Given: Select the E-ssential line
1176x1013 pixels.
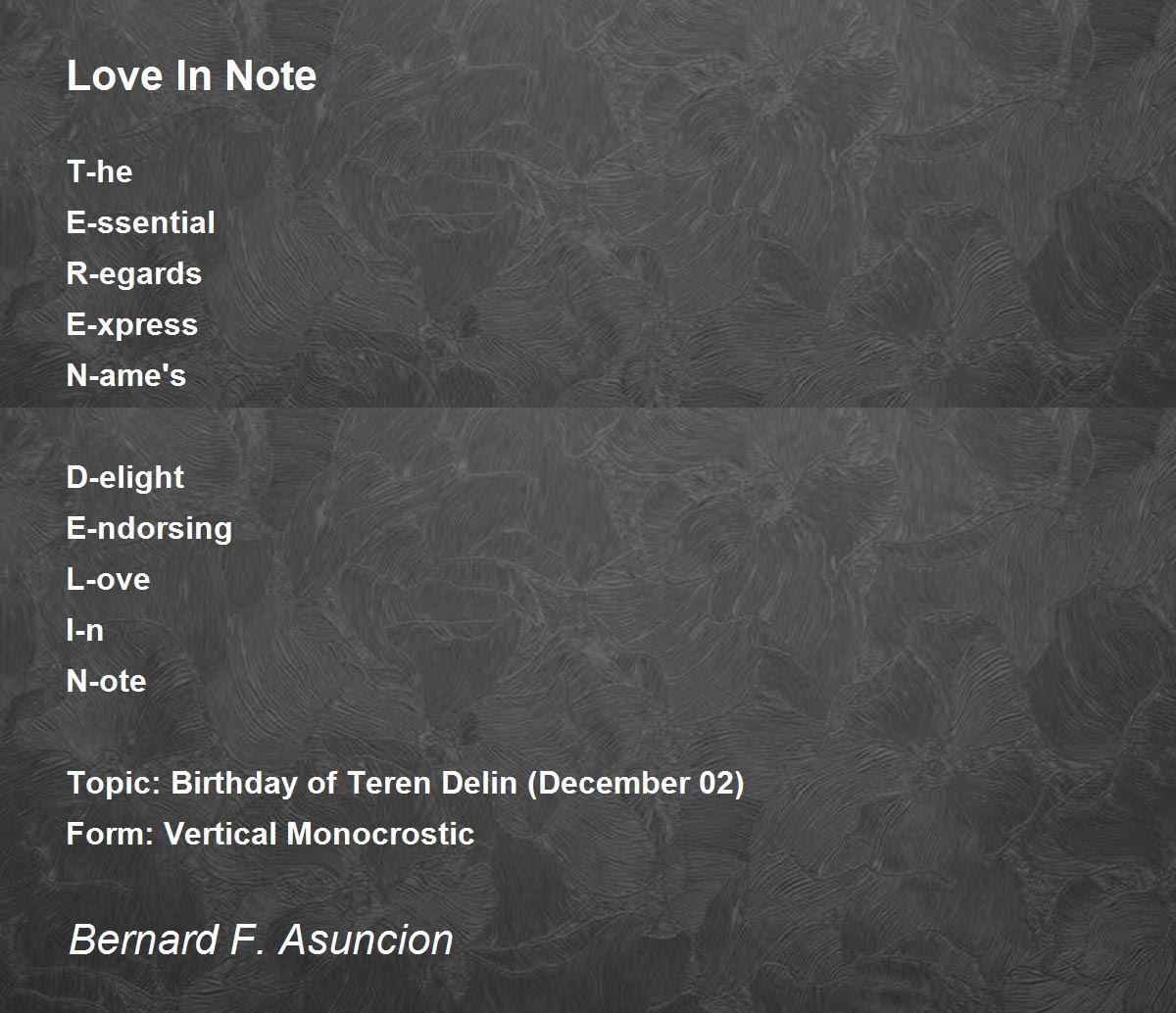Looking at the screenshot, I should [x=140, y=222].
